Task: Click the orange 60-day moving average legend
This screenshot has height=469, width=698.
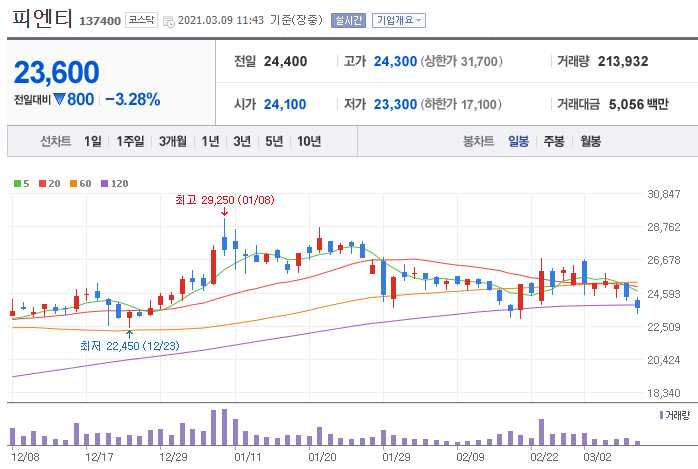Action: tap(81, 183)
